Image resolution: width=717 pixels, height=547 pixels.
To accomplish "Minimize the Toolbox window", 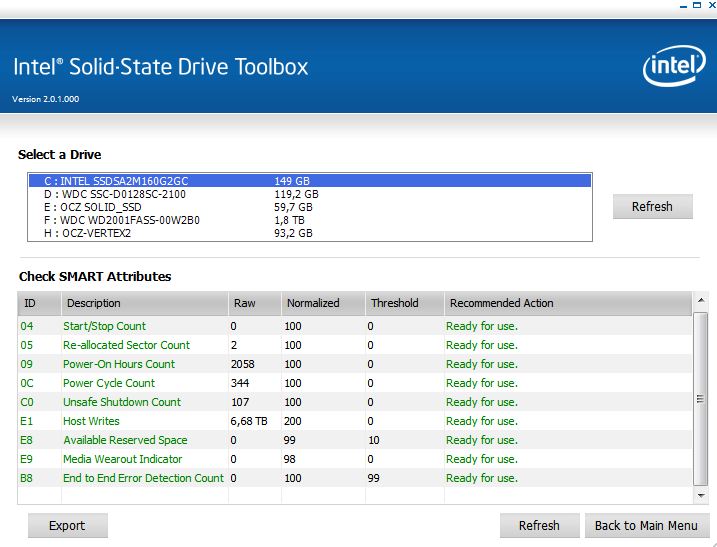I will coord(683,6).
